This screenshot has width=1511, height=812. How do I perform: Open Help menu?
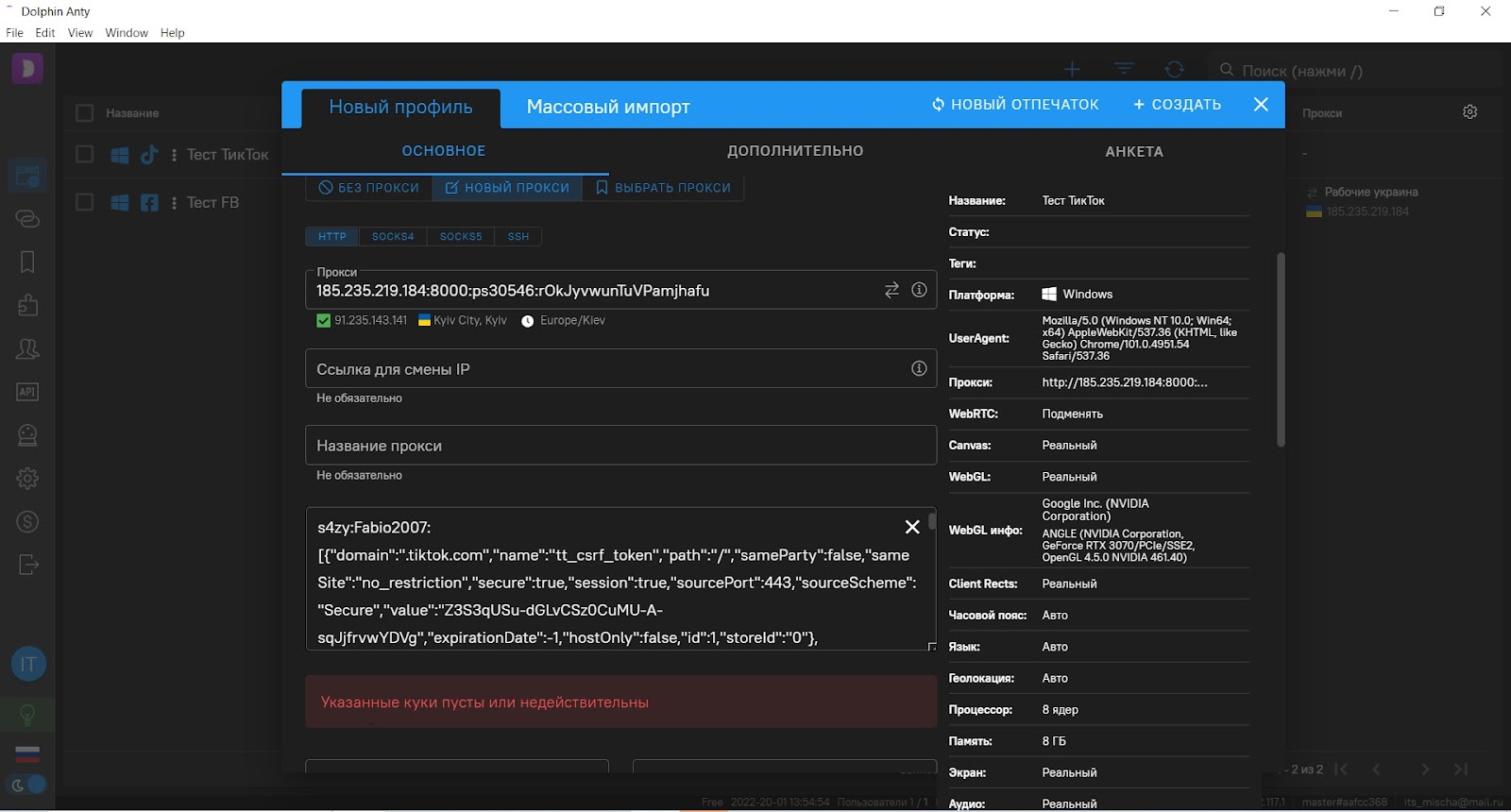(172, 33)
